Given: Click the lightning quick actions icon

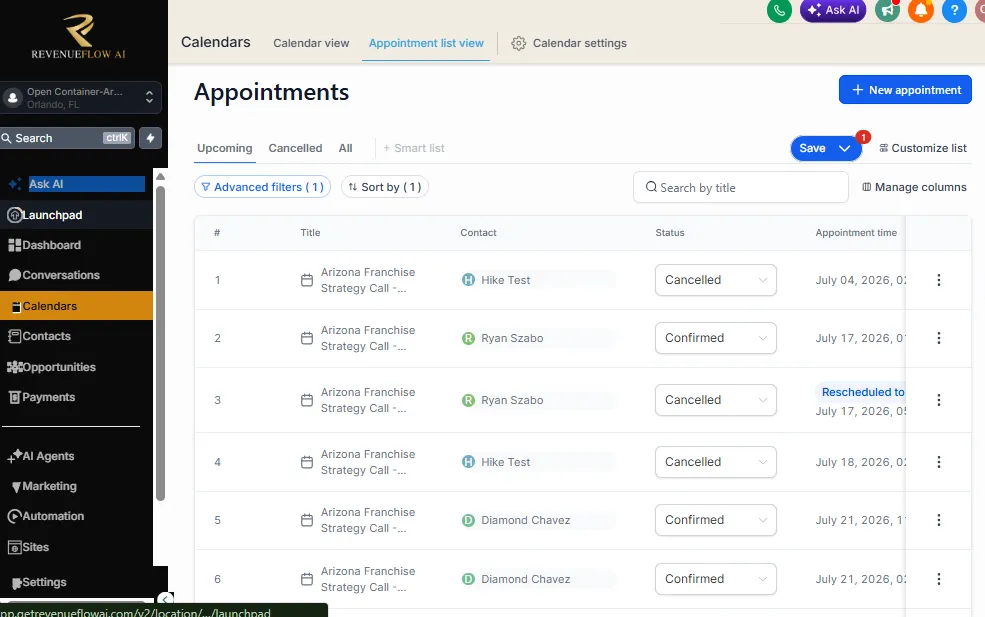Looking at the screenshot, I should pos(150,138).
